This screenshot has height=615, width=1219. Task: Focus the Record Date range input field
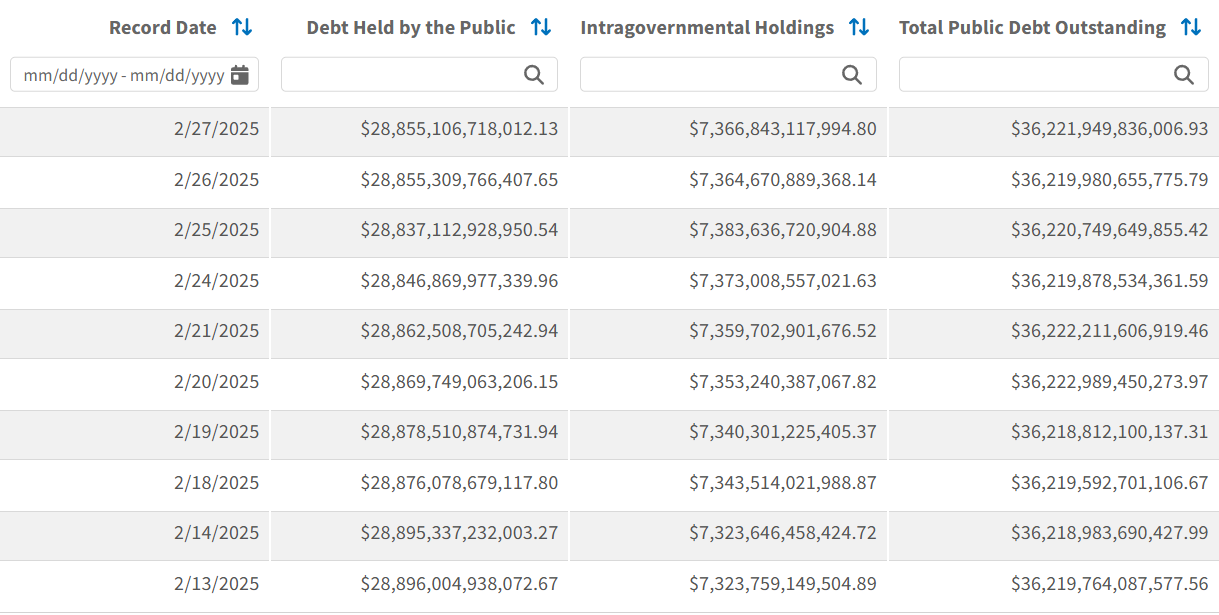[122, 75]
